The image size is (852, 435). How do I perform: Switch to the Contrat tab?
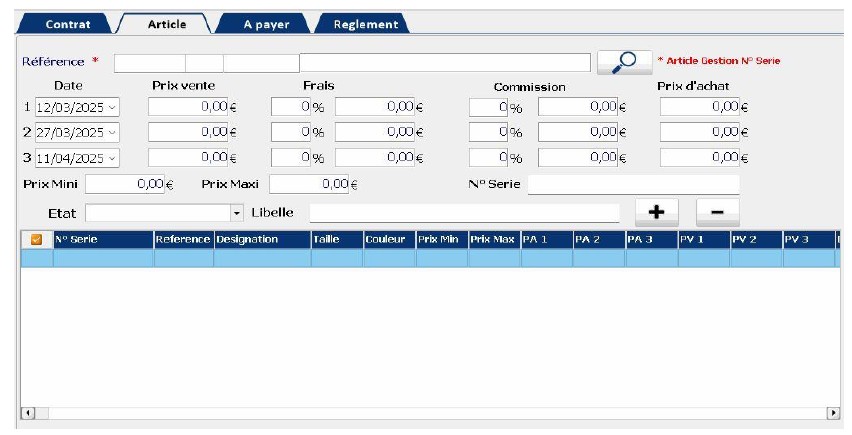point(67,24)
